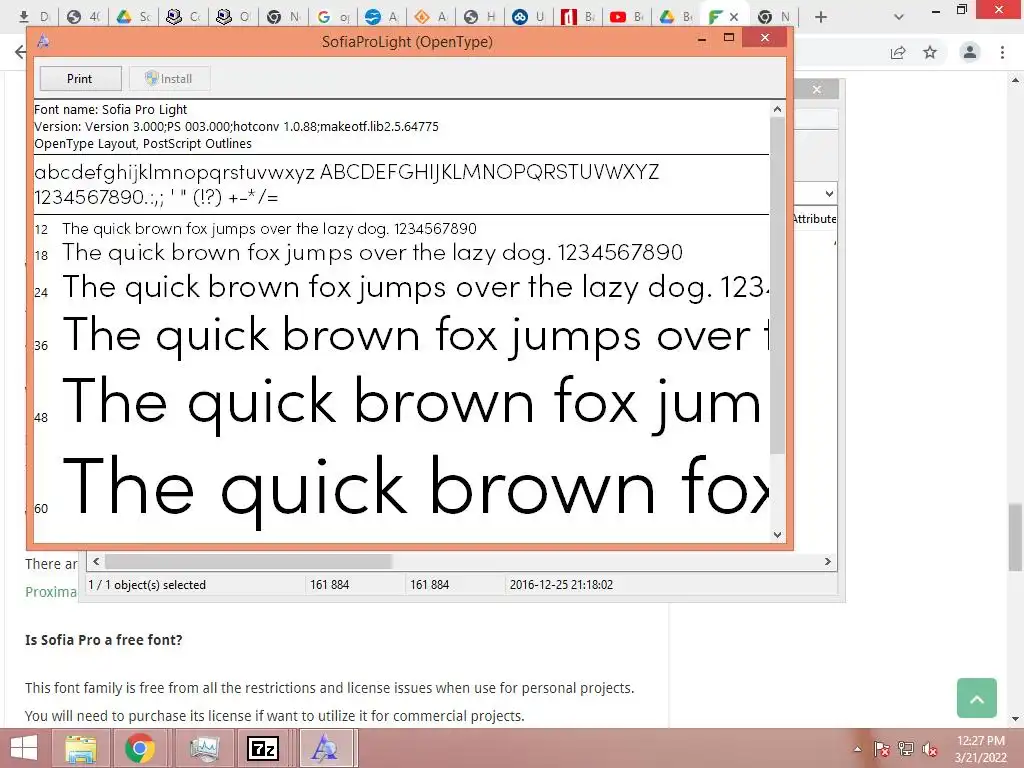Switch to the first Google Drive tab
Viewport: 1024px width, 768px height.
[133, 17]
